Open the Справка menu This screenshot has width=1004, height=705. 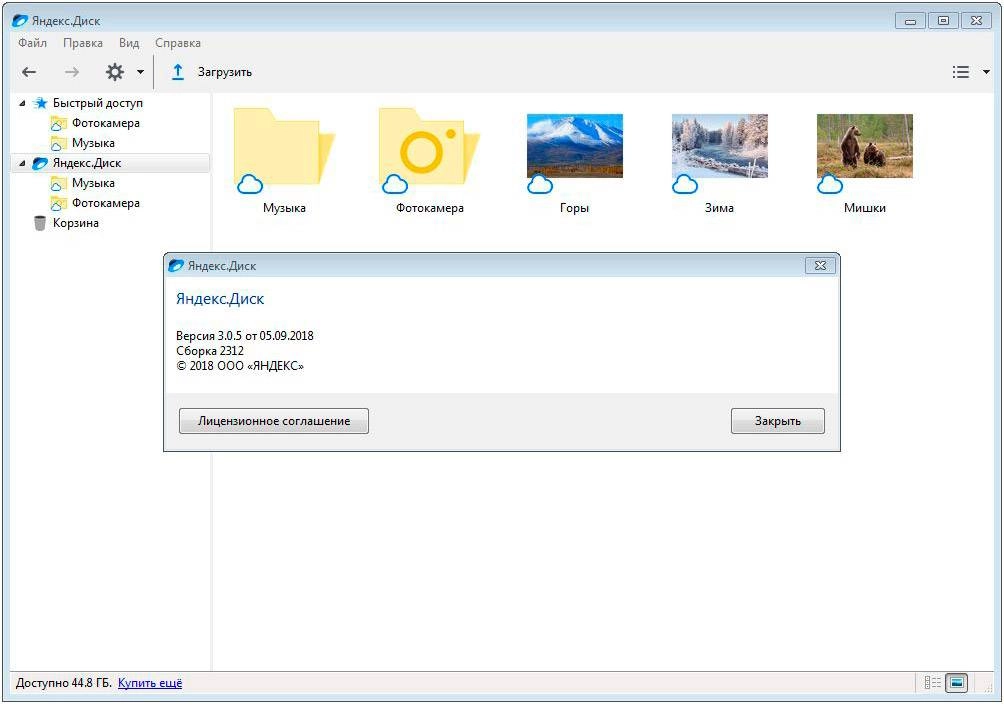pyautogui.click(x=177, y=43)
